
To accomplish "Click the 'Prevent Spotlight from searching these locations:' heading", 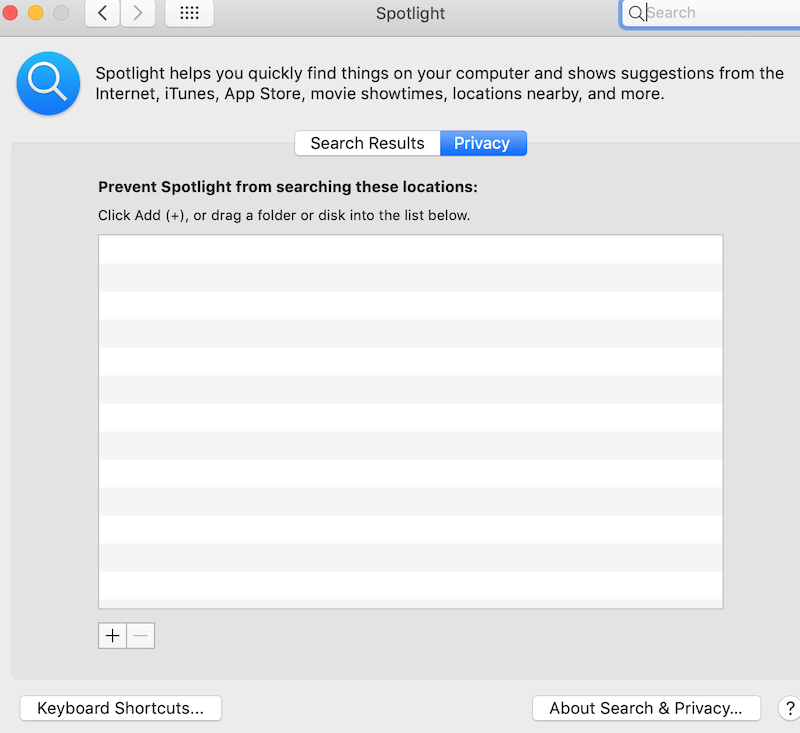I will [x=288, y=187].
